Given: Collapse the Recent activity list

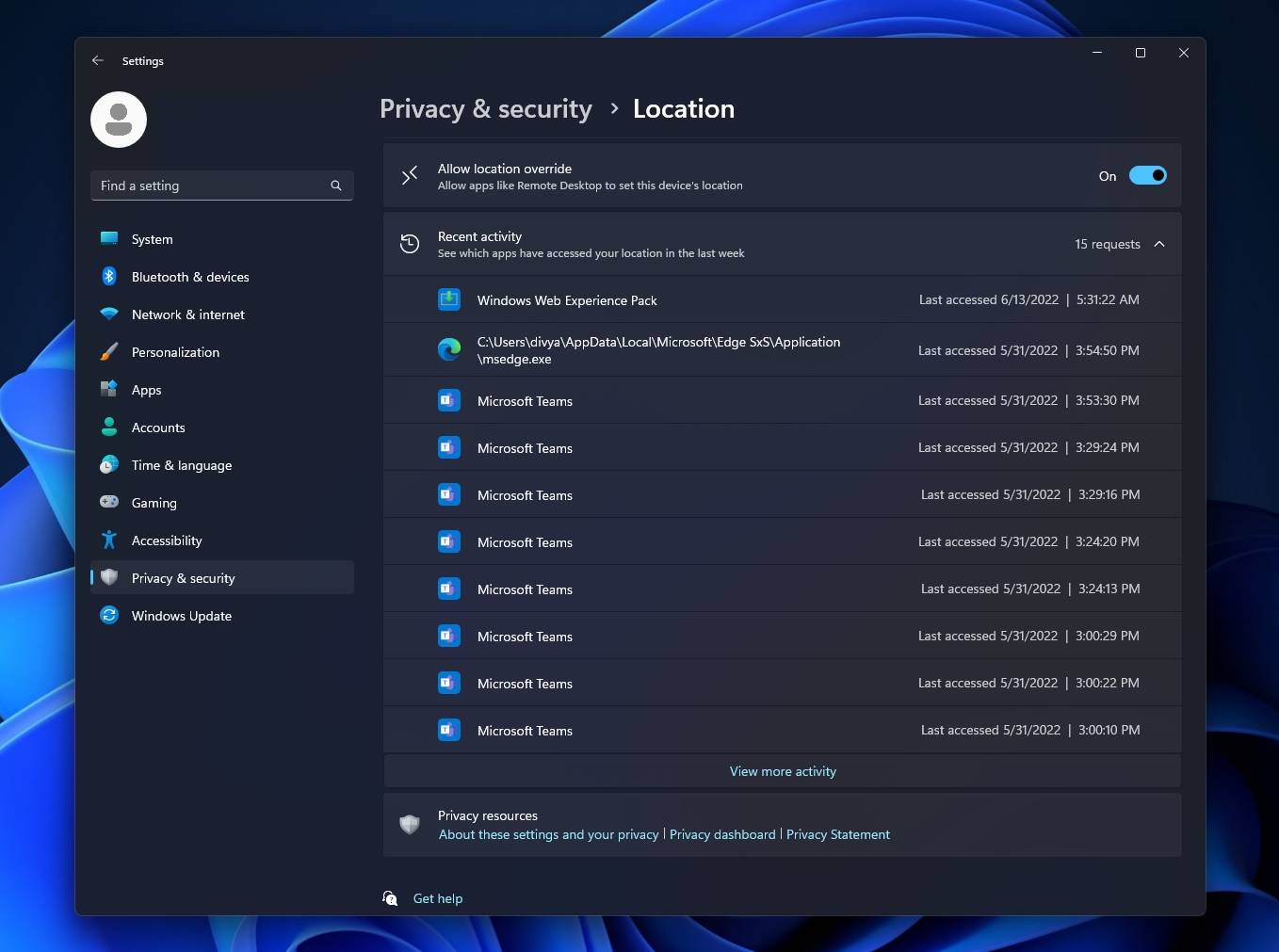Looking at the screenshot, I should [x=1160, y=244].
